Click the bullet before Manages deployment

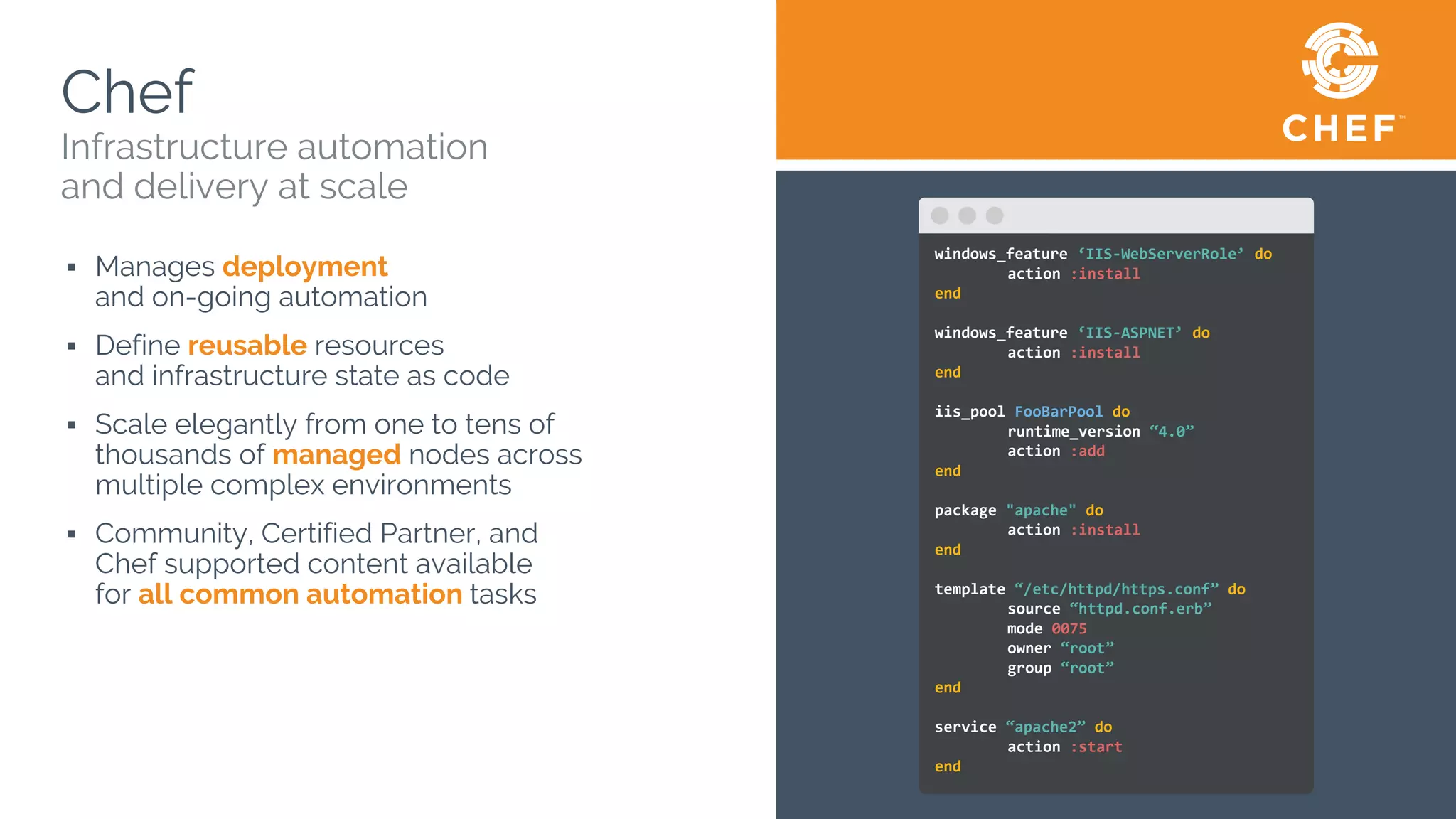click(x=72, y=268)
